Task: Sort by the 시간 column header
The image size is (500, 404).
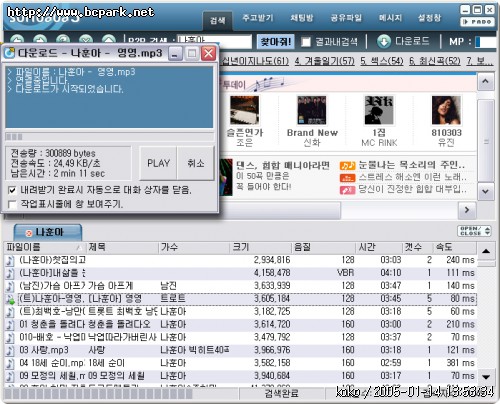Action: (379, 247)
